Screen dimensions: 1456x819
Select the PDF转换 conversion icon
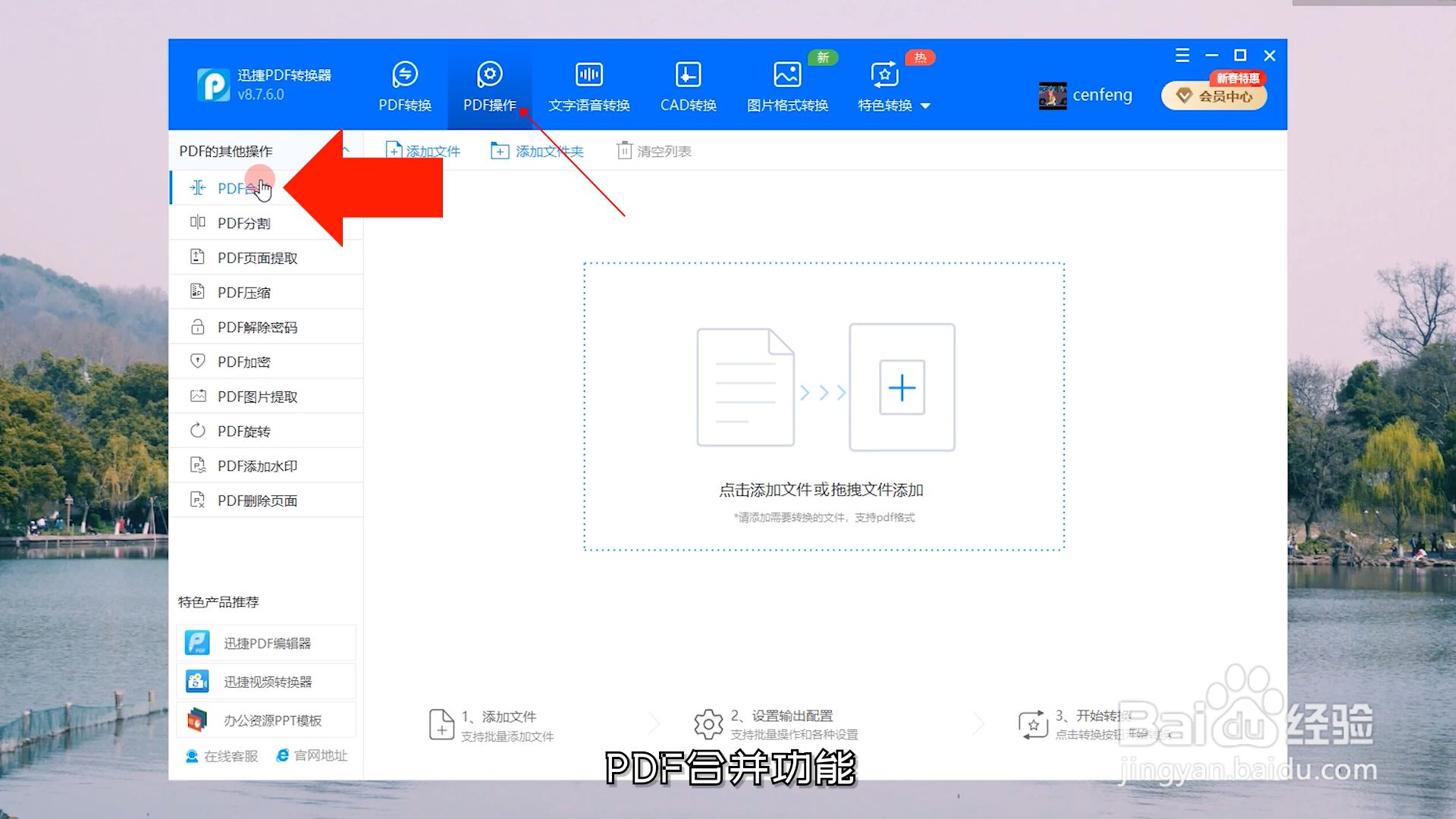pyautogui.click(x=404, y=85)
